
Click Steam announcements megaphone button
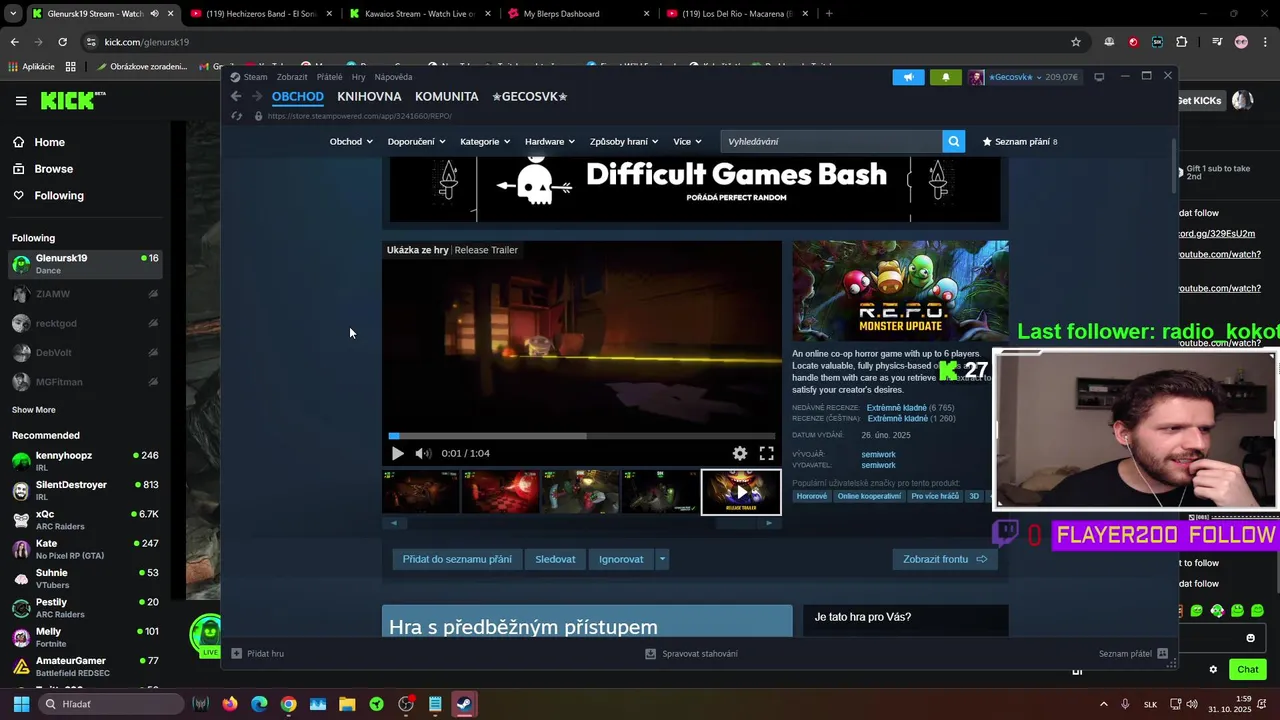(908, 77)
